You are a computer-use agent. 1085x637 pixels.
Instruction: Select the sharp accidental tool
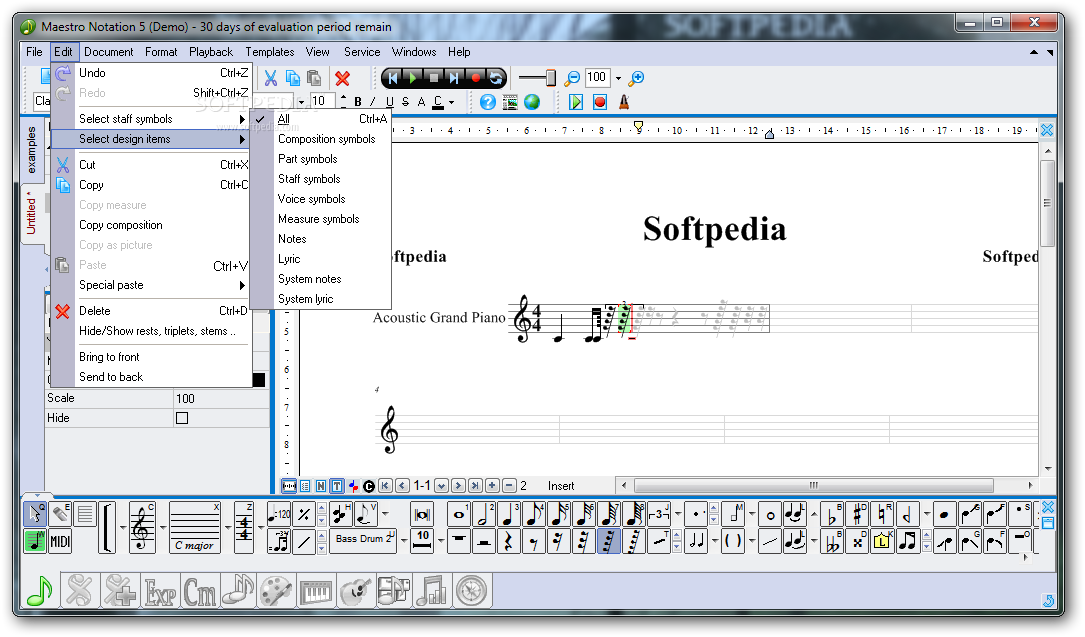[x=857, y=514]
